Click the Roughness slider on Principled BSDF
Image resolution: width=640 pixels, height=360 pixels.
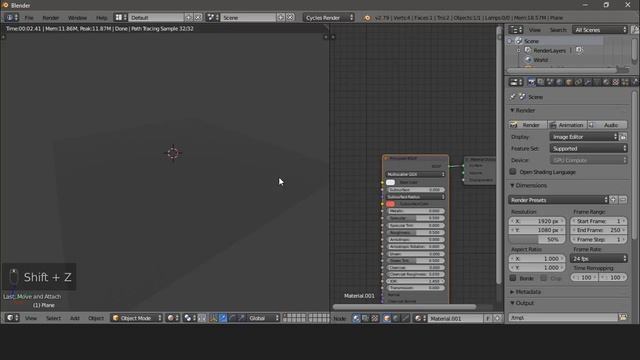point(415,232)
